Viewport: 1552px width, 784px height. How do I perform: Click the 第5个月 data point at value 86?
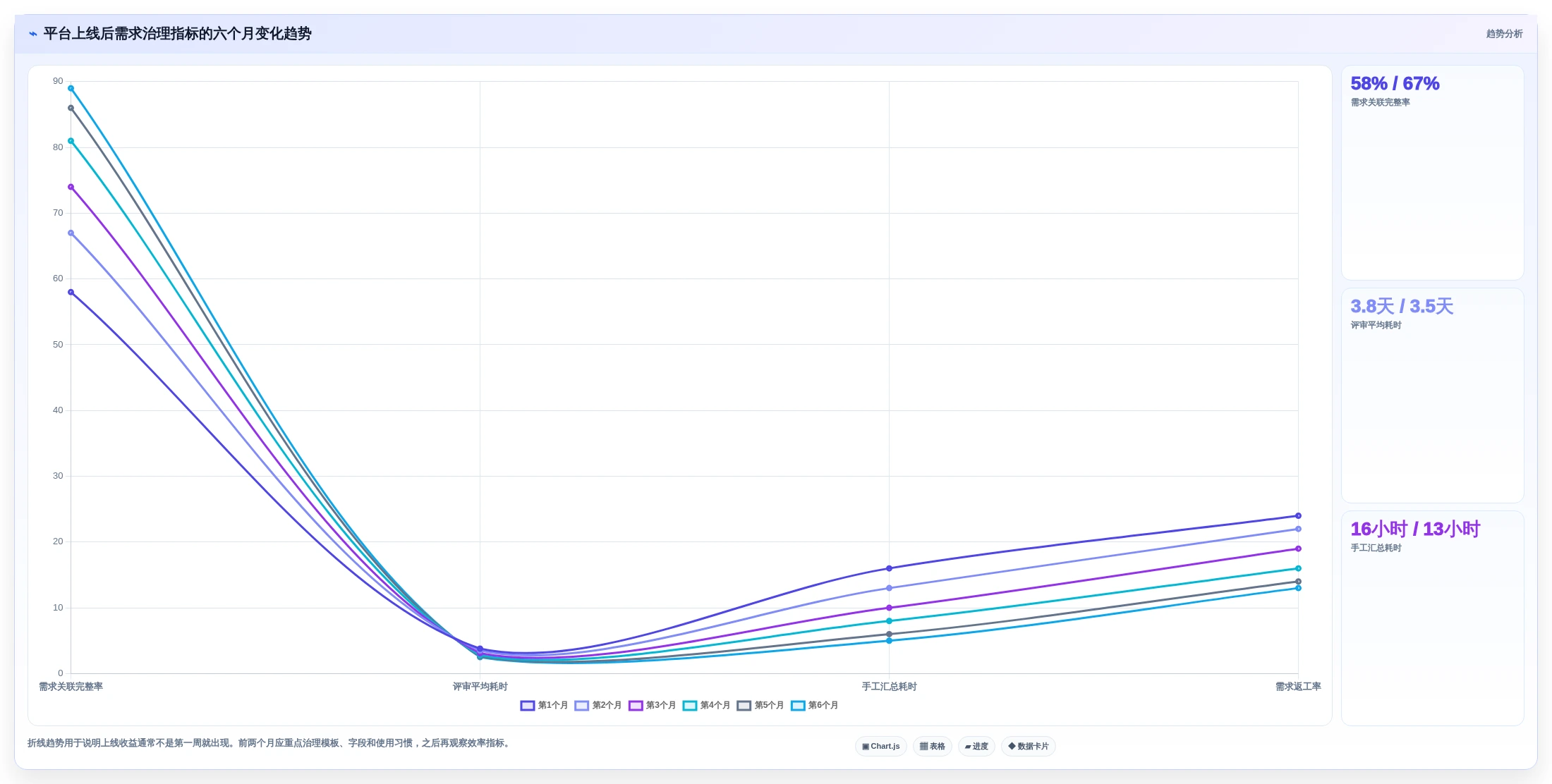pos(71,108)
